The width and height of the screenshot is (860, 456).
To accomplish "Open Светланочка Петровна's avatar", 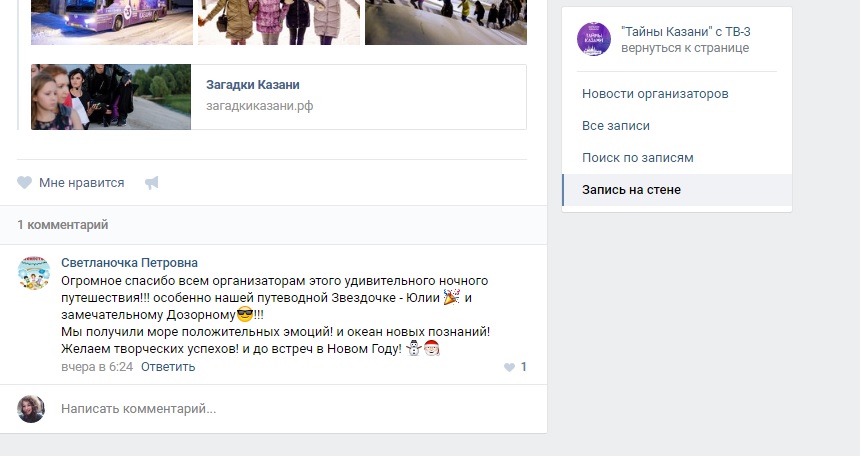I will tap(34, 273).
